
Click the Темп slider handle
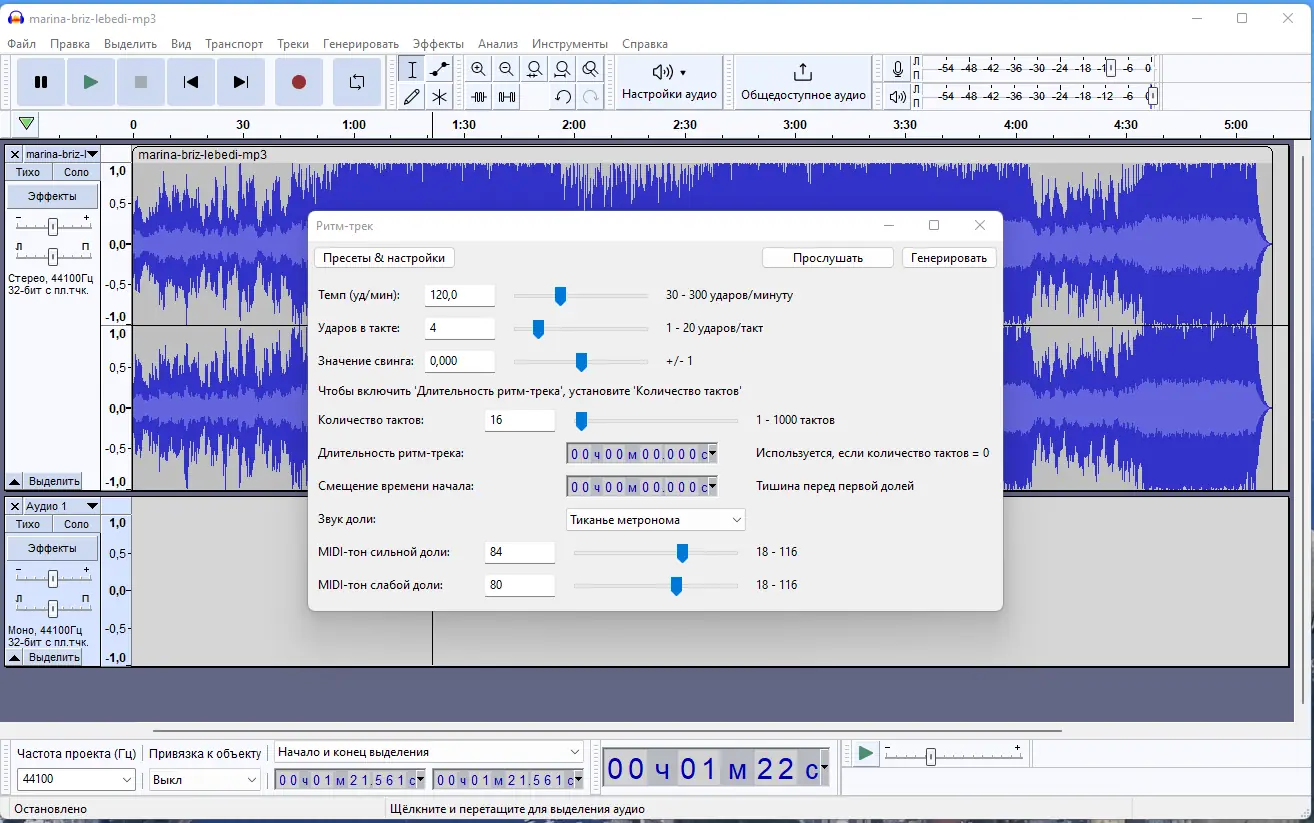point(560,296)
